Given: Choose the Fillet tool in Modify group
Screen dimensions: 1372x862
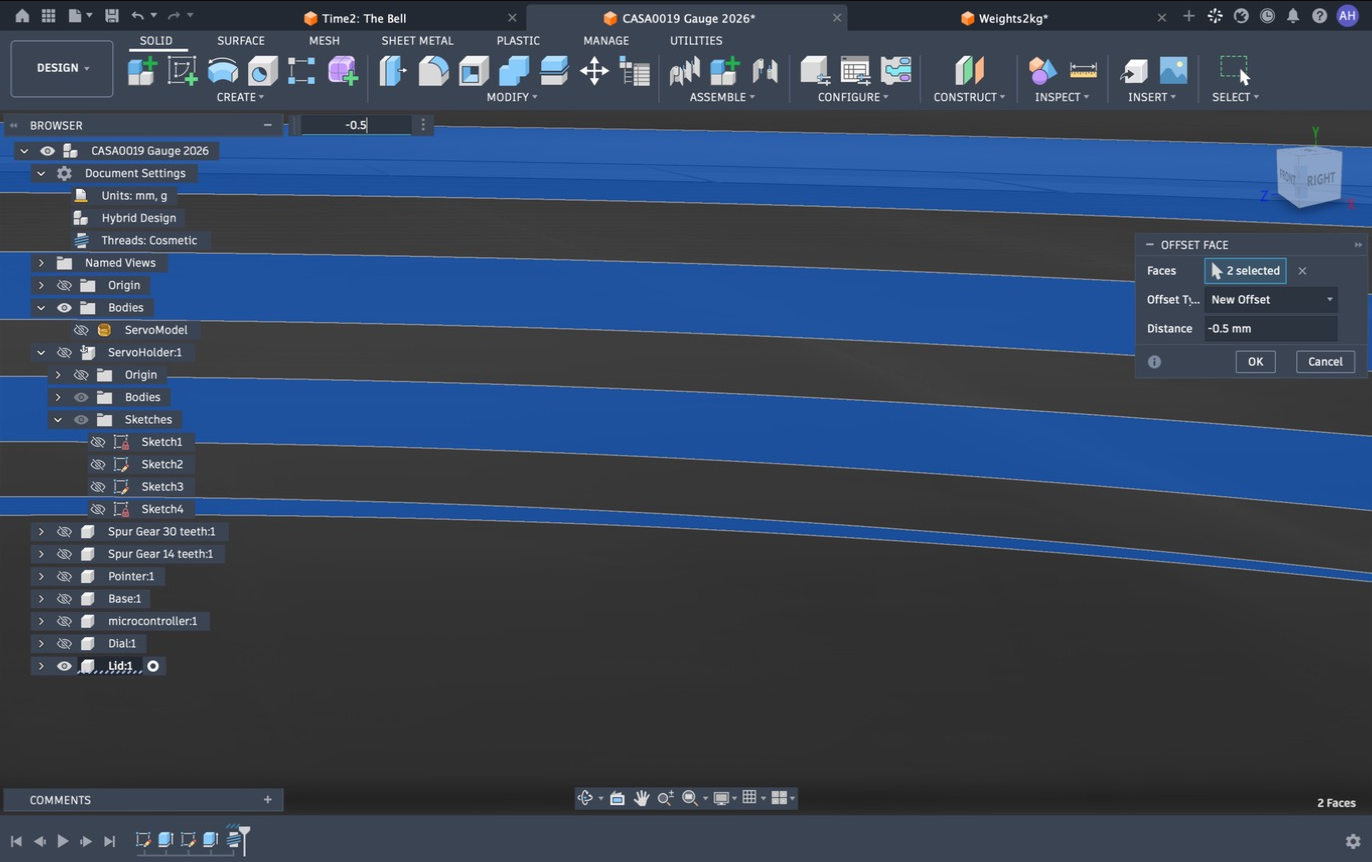Looking at the screenshot, I should [433, 70].
